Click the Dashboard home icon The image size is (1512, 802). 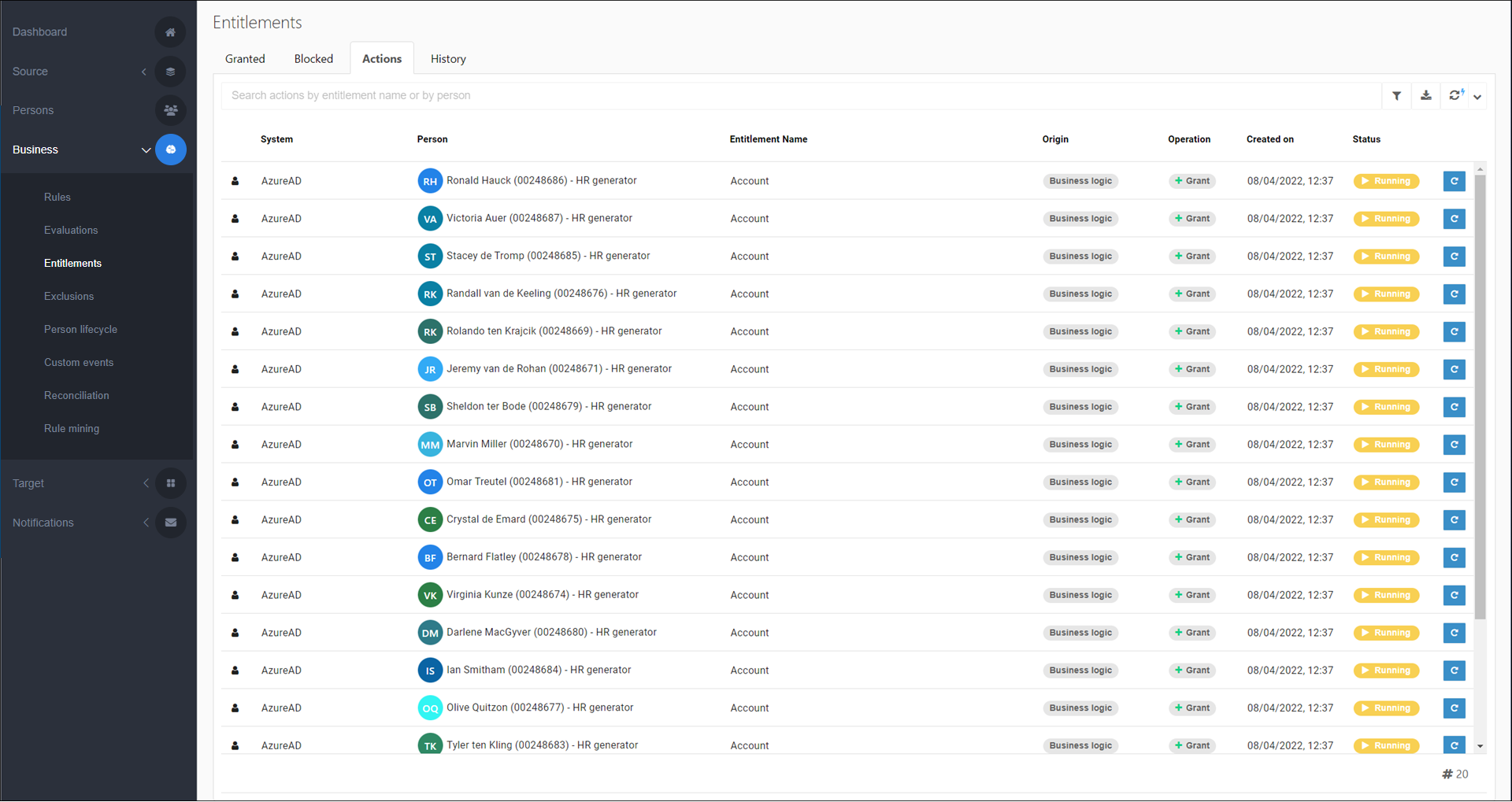coord(170,32)
